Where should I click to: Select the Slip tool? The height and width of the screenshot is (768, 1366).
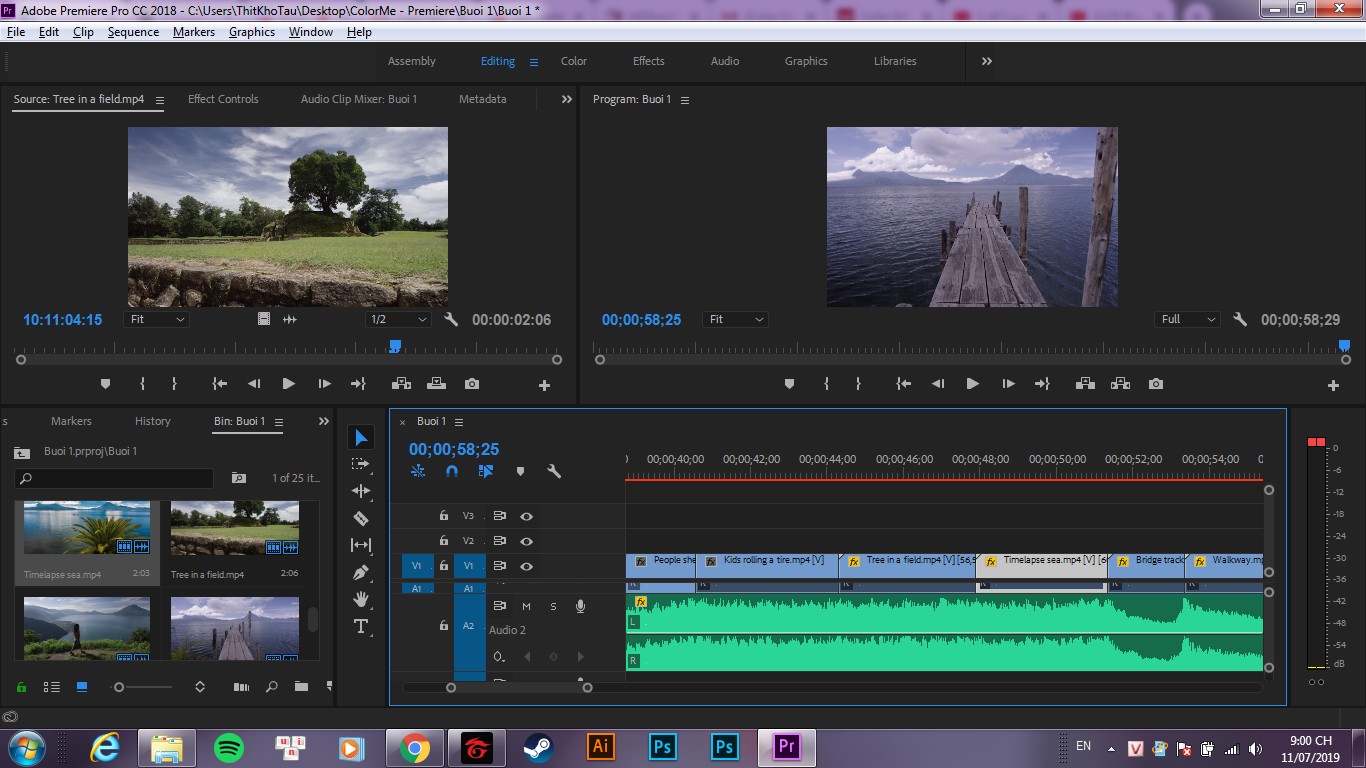[x=361, y=545]
